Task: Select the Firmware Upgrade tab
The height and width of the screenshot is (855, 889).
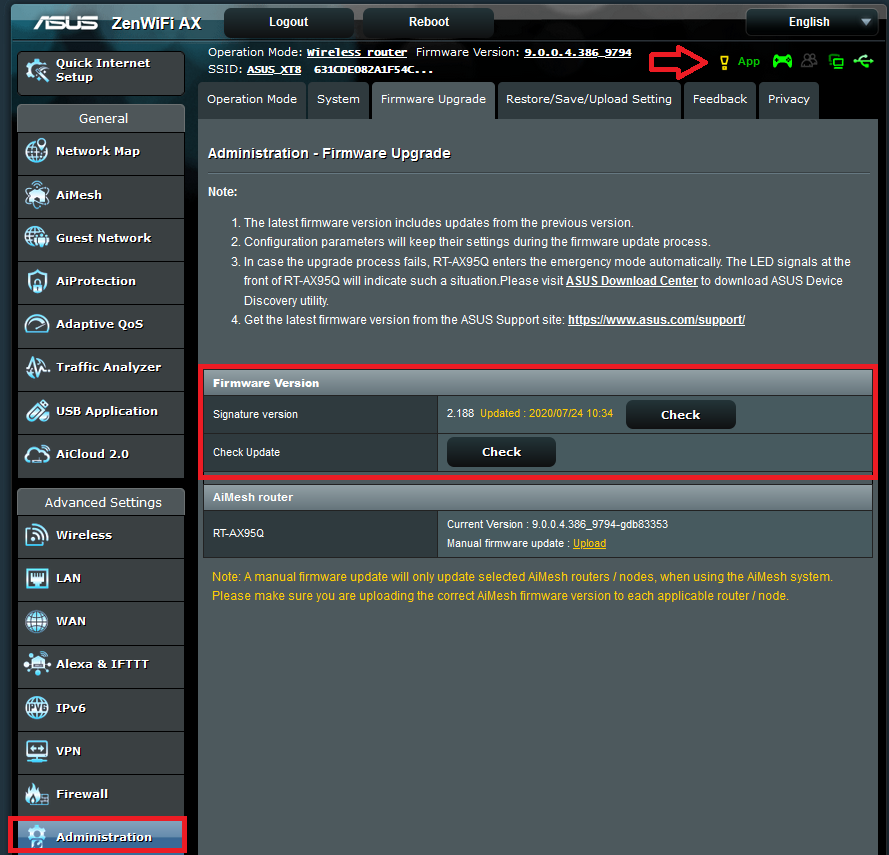Action: [x=433, y=100]
